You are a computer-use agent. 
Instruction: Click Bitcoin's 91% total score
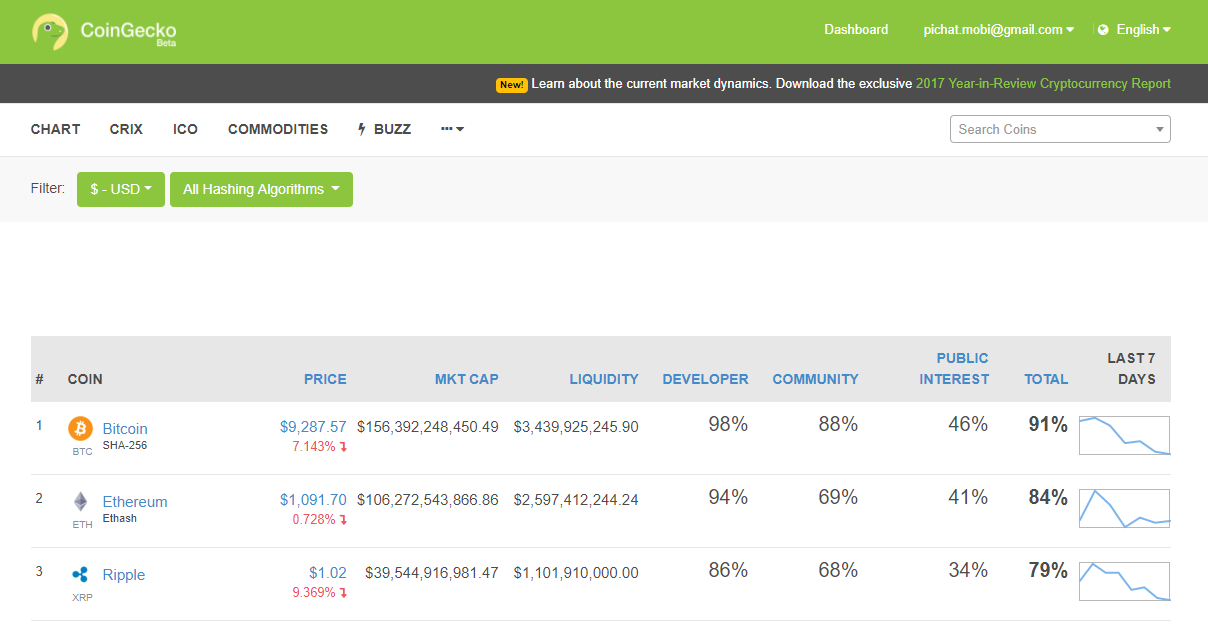[1048, 424]
